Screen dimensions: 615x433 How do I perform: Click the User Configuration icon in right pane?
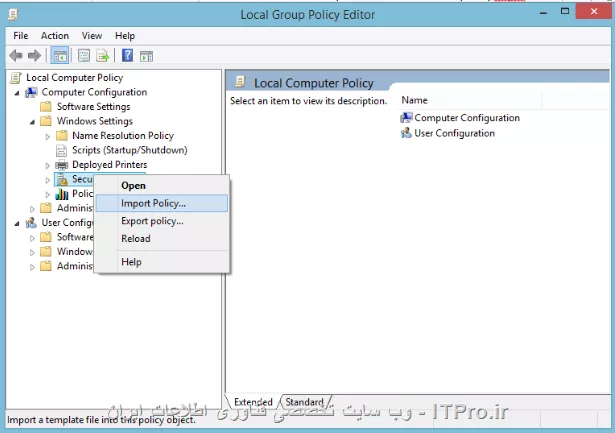[406, 133]
